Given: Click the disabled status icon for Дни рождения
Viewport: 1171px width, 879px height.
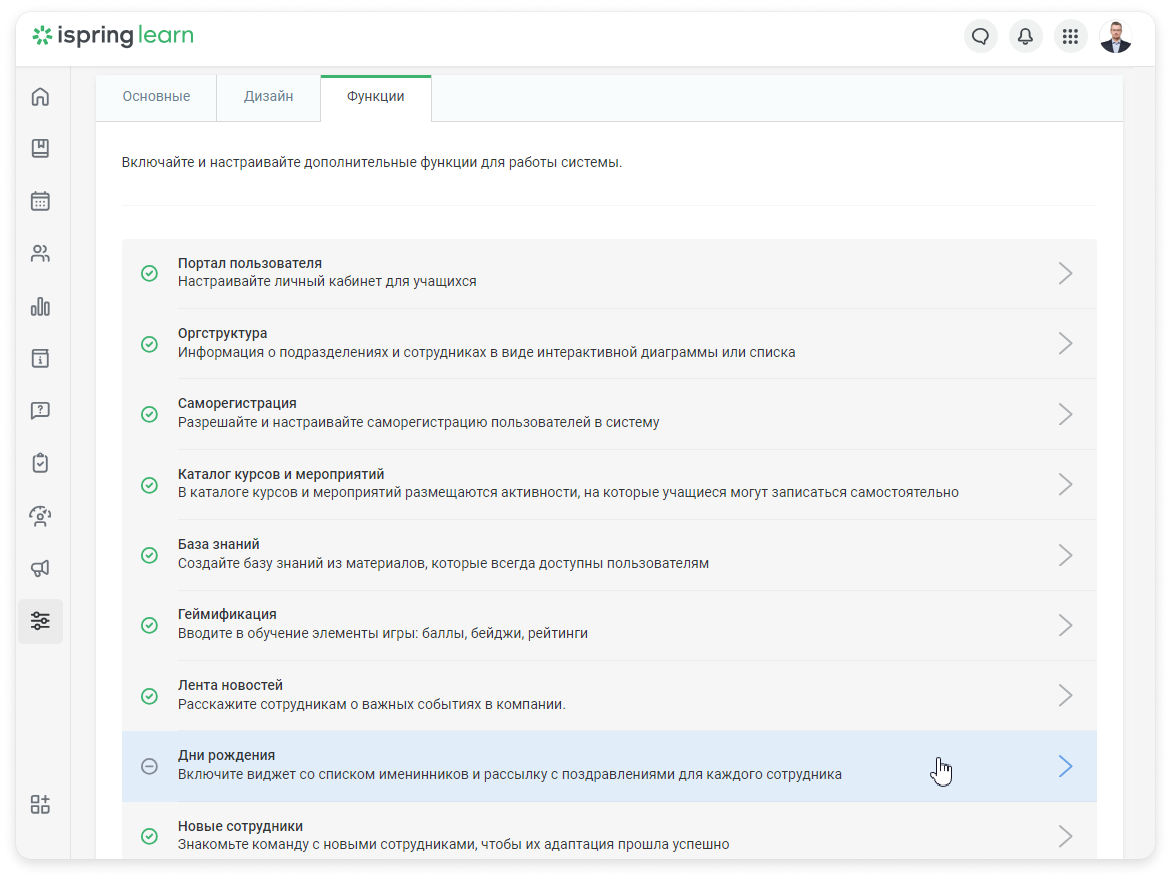Looking at the screenshot, I should pyautogui.click(x=149, y=766).
